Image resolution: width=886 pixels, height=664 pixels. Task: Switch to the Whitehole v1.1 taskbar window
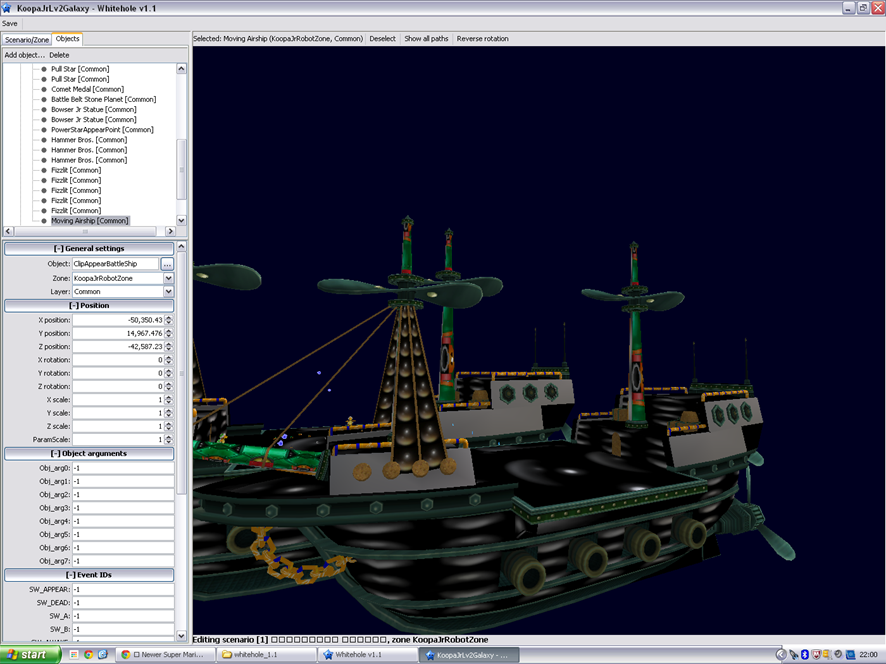point(366,654)
